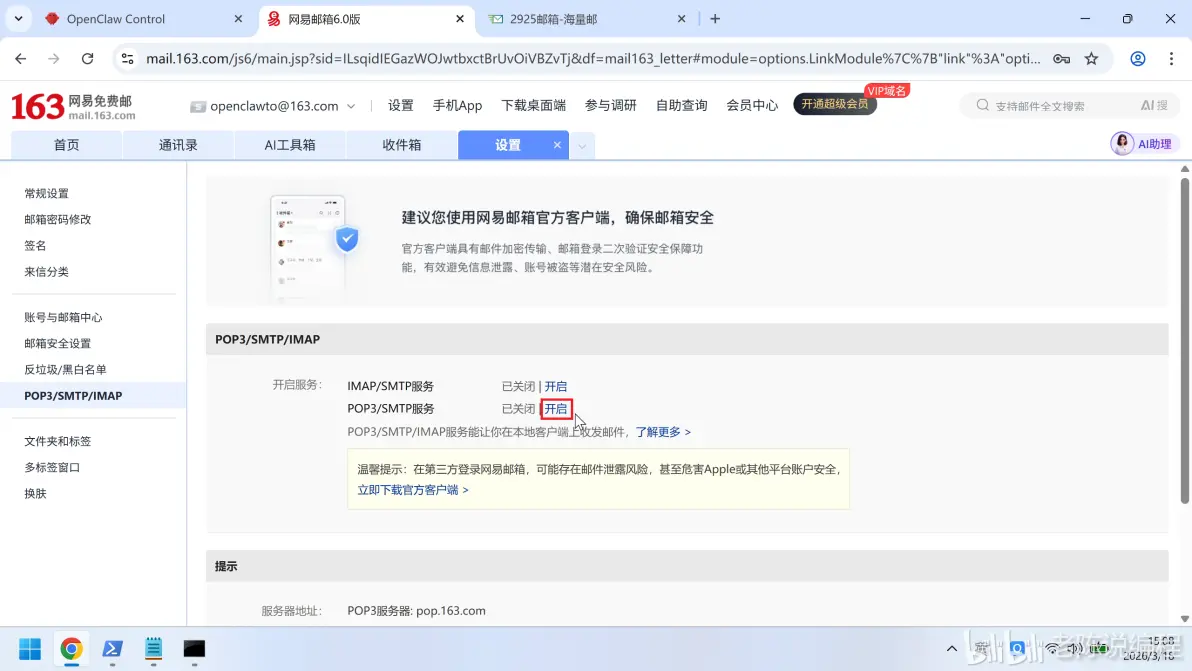1192x671 pixels.
Task: Enable IMAP/SMTP服务 via 开启
Action: pos(556,386)
